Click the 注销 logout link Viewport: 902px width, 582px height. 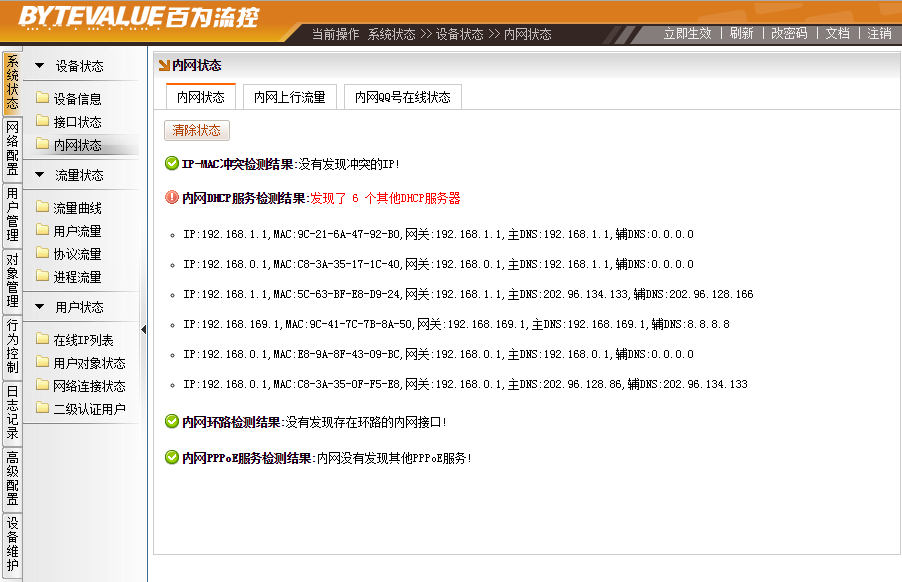879,33
